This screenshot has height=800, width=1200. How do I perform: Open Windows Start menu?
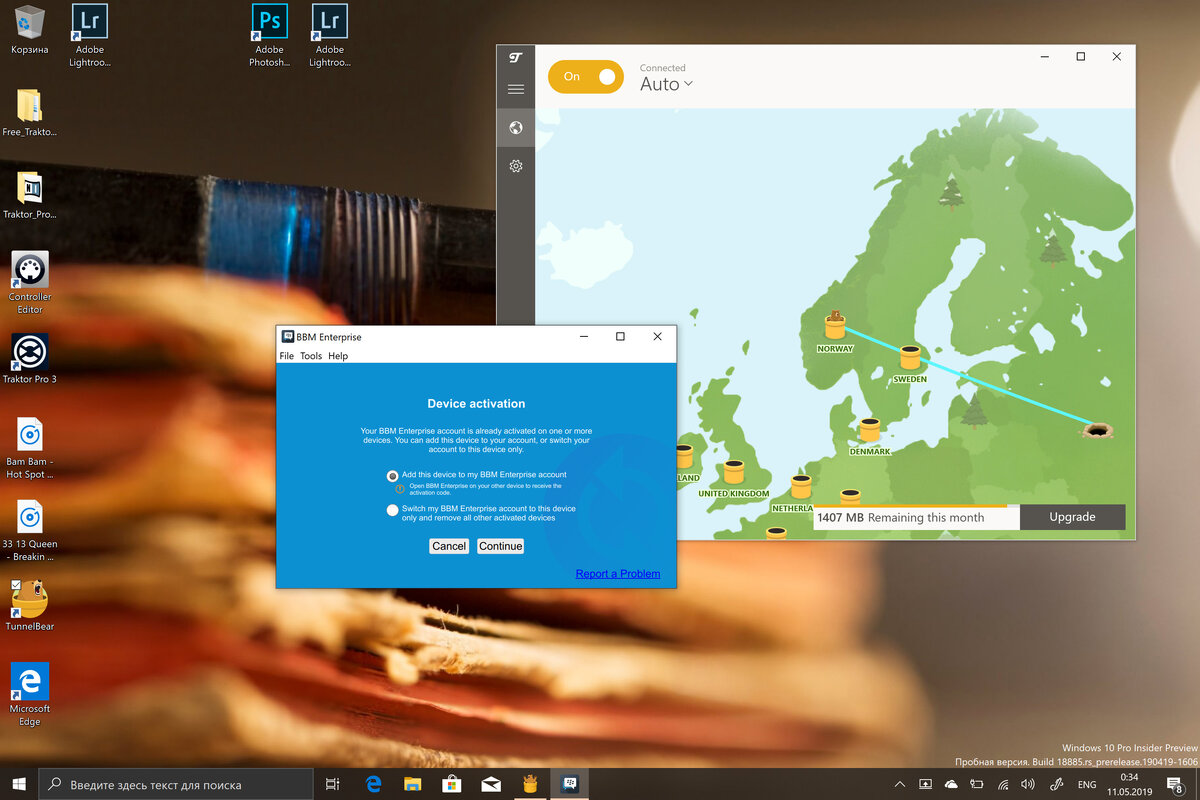coord(19,784)
